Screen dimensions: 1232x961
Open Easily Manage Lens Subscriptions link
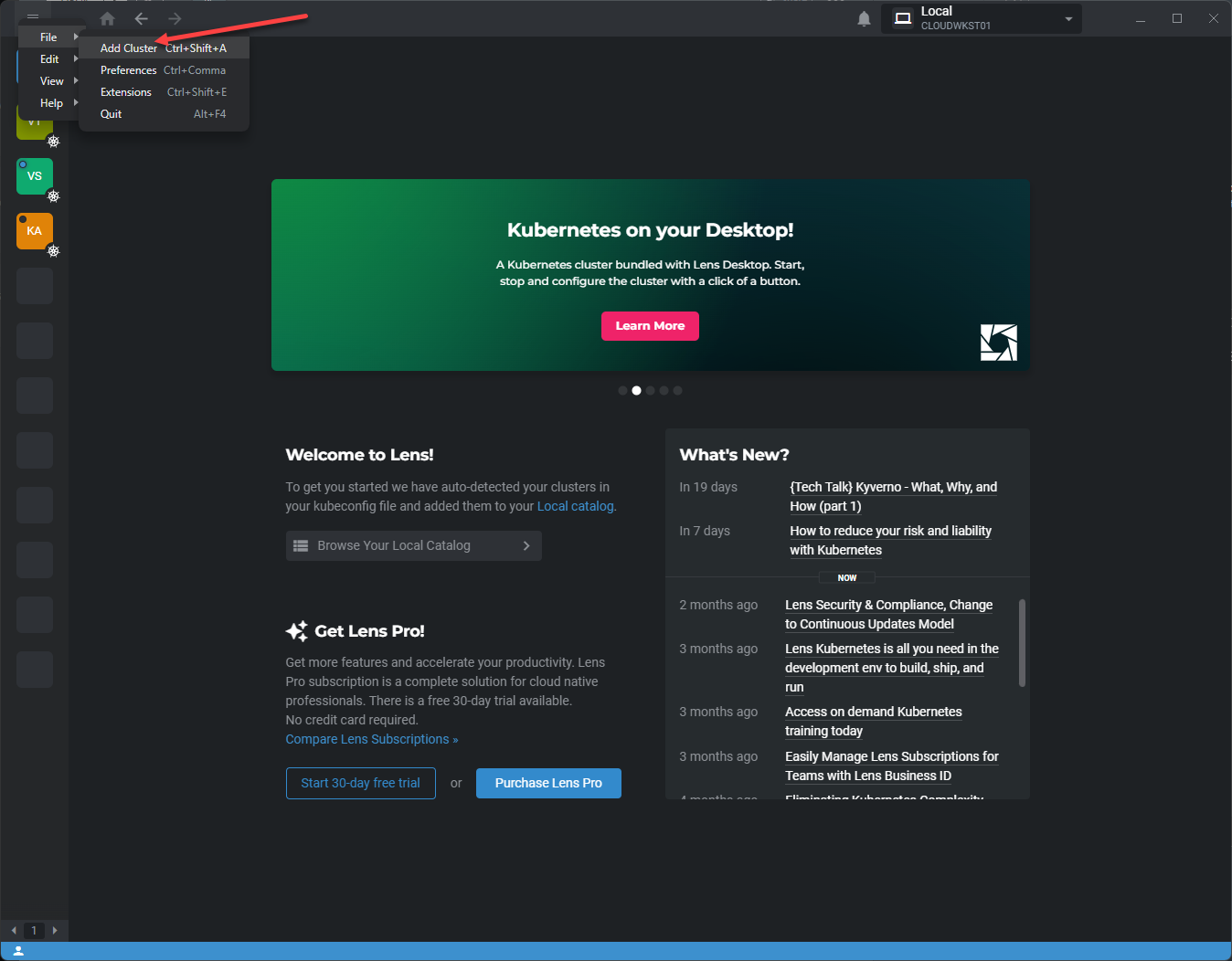(891, 766)
